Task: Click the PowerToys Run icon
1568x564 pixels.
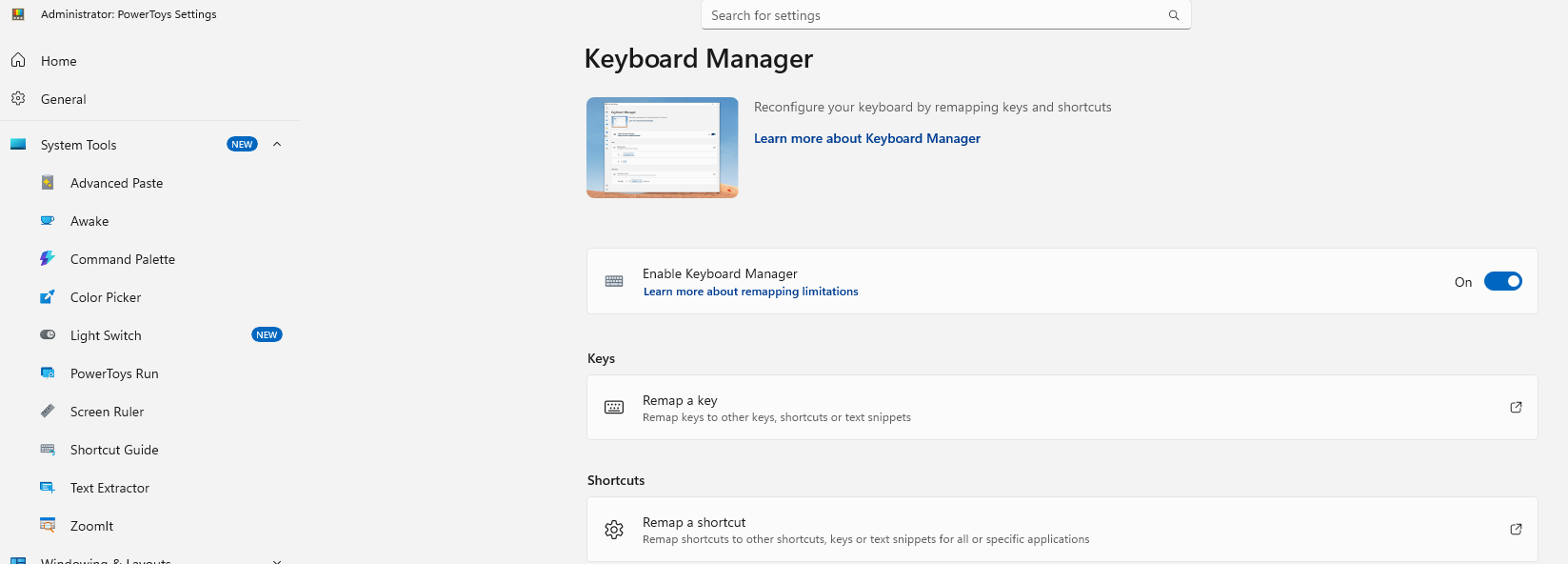Action: click(x=48, y=373)
